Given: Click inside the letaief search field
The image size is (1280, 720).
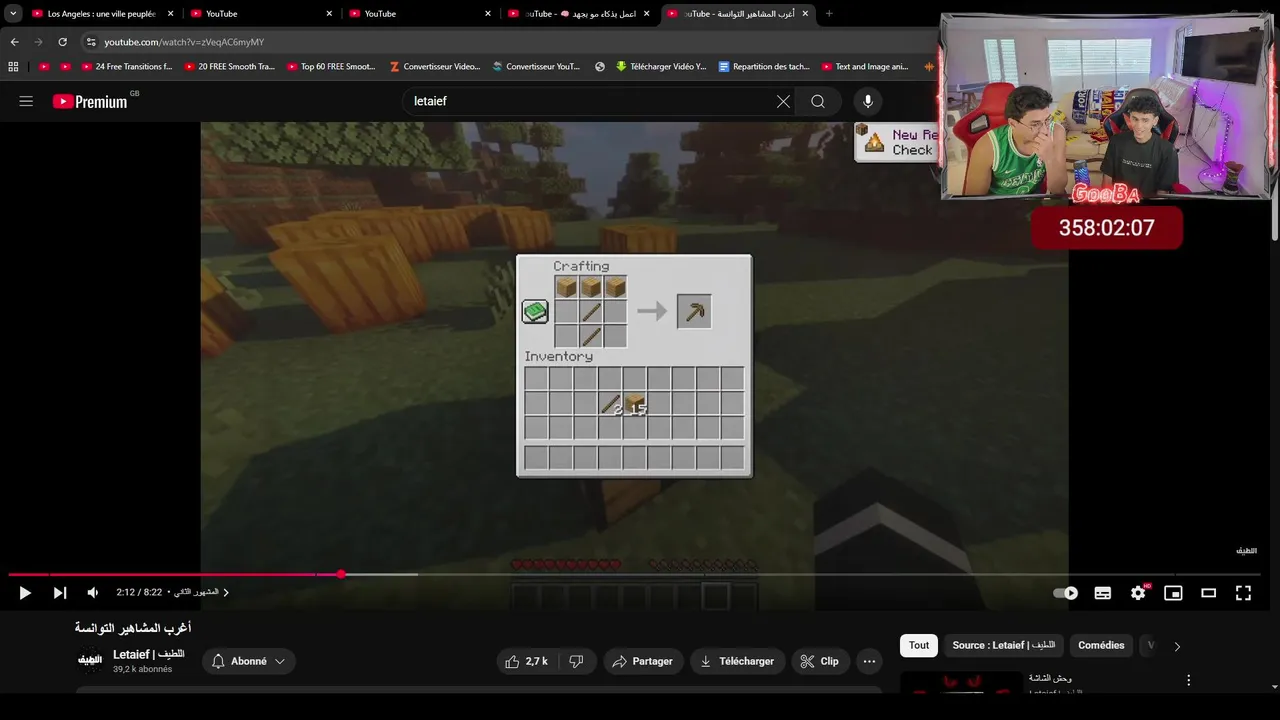Looking at the screenshot, I should tap(590, 101).
